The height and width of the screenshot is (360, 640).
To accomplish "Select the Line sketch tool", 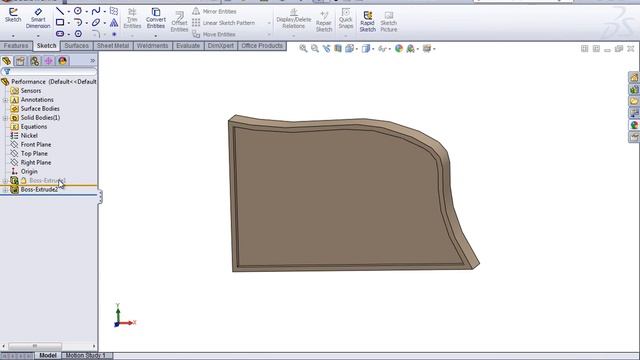I will click(x=60, y=11).
